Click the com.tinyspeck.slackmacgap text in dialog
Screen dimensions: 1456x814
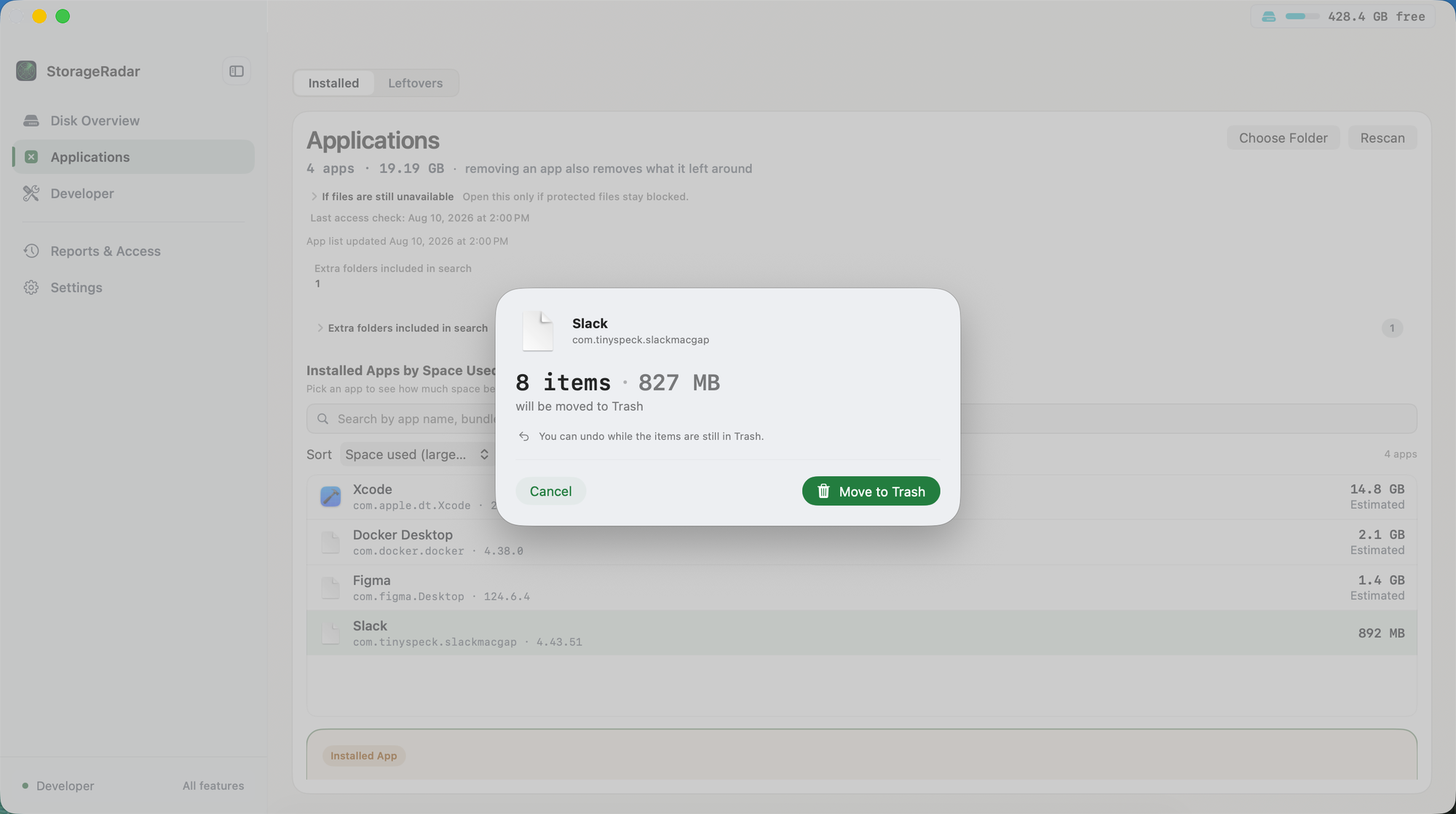(x=641, y=340)
